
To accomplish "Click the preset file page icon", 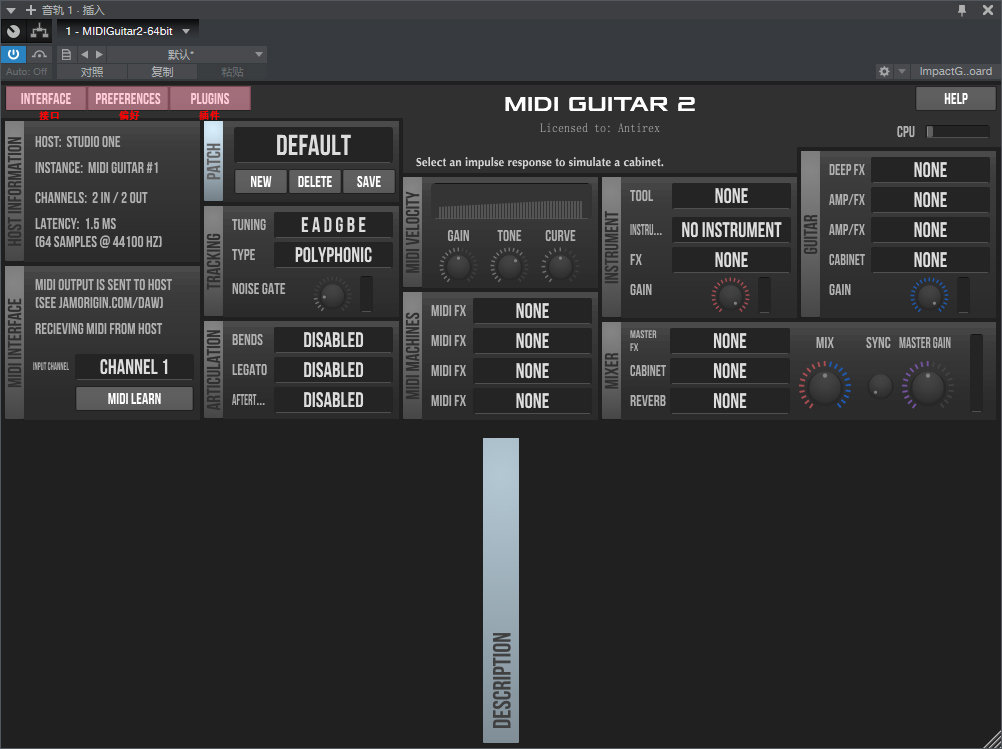I will 66,54.
